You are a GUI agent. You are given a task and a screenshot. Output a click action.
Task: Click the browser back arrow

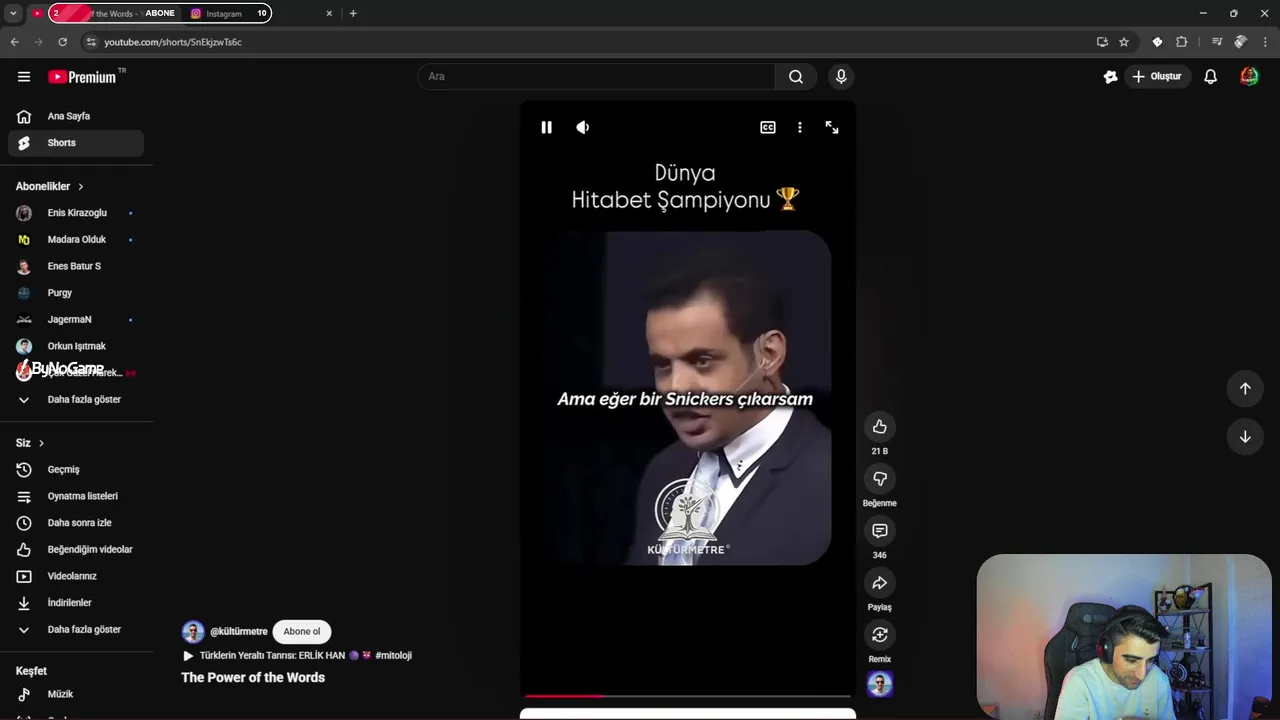[x=14, y=42]
